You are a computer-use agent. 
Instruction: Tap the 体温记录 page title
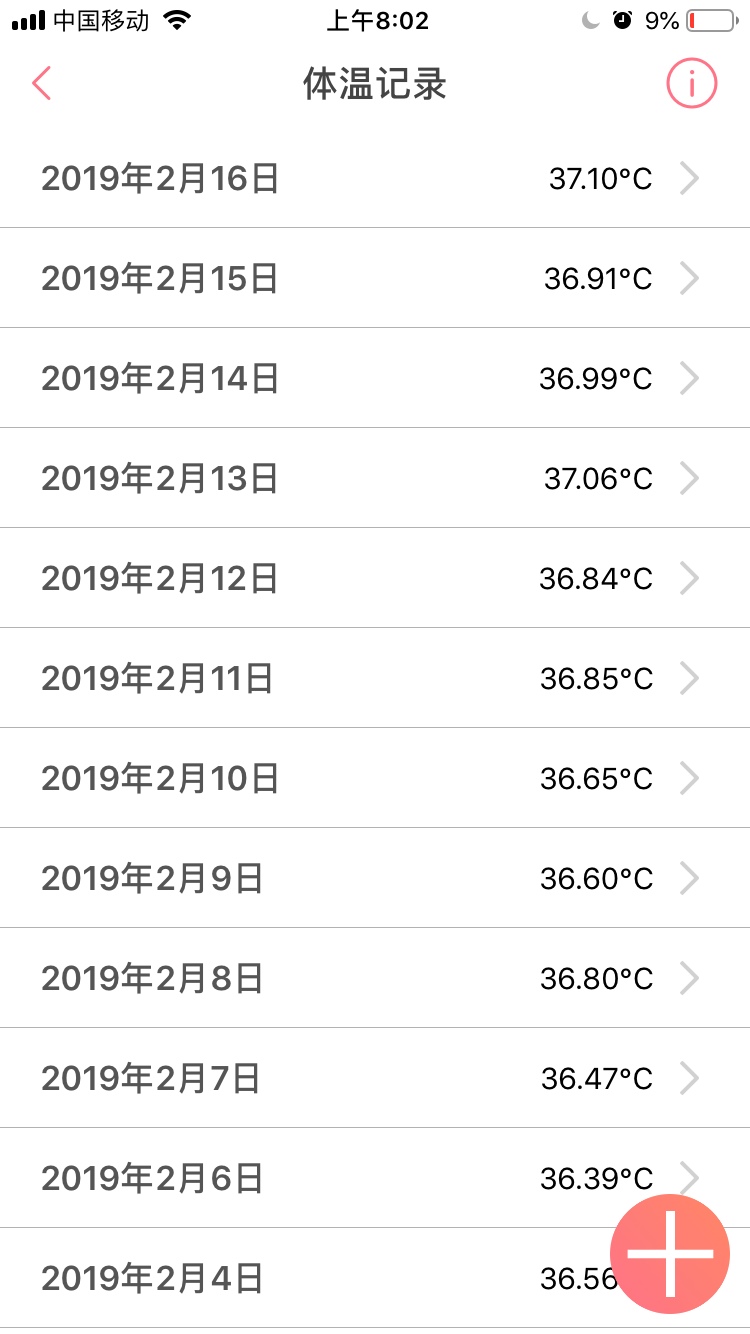pyautogui.click(x=374, y=85)
